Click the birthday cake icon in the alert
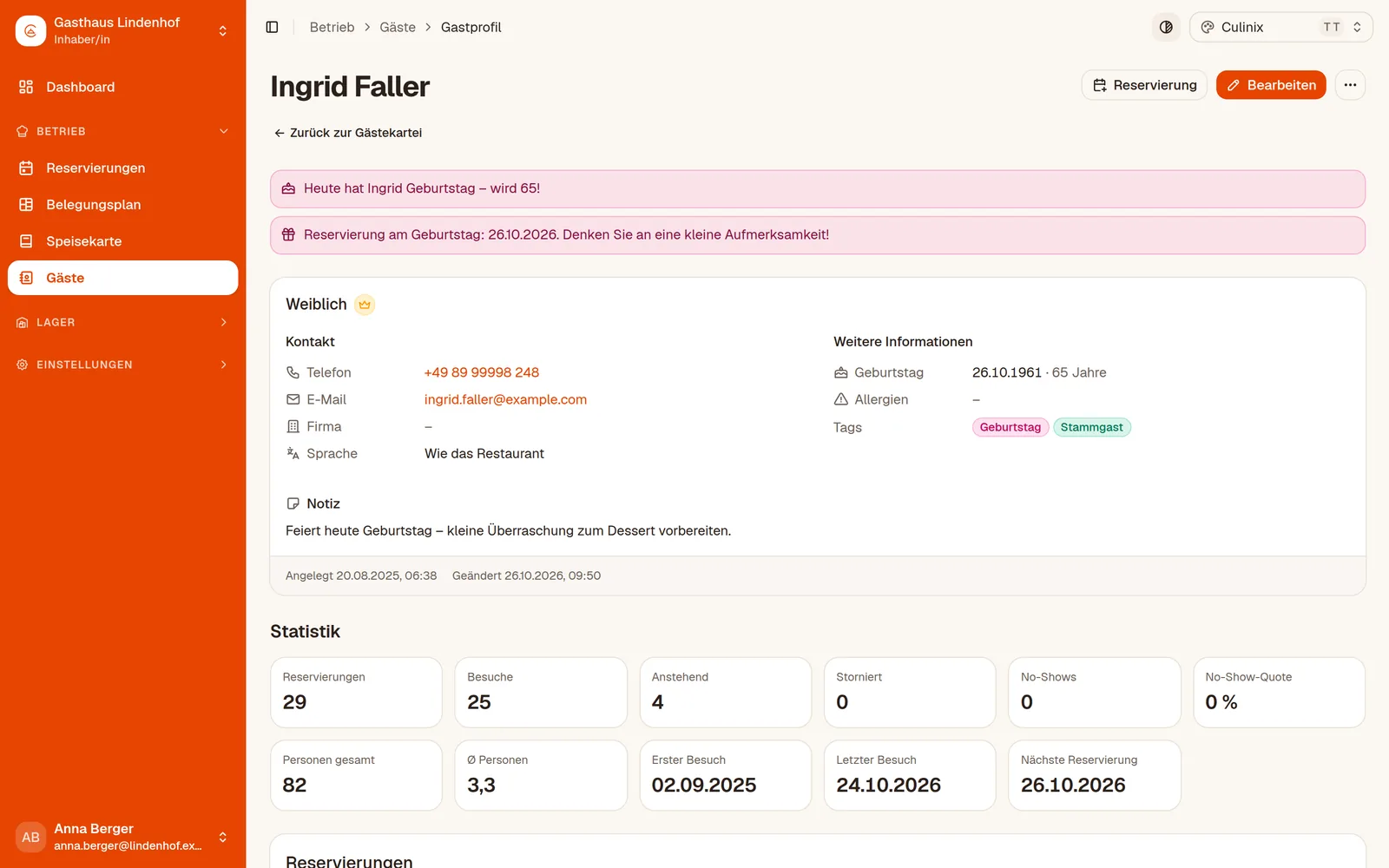The image size is (1389, 868). click(288, 188)
